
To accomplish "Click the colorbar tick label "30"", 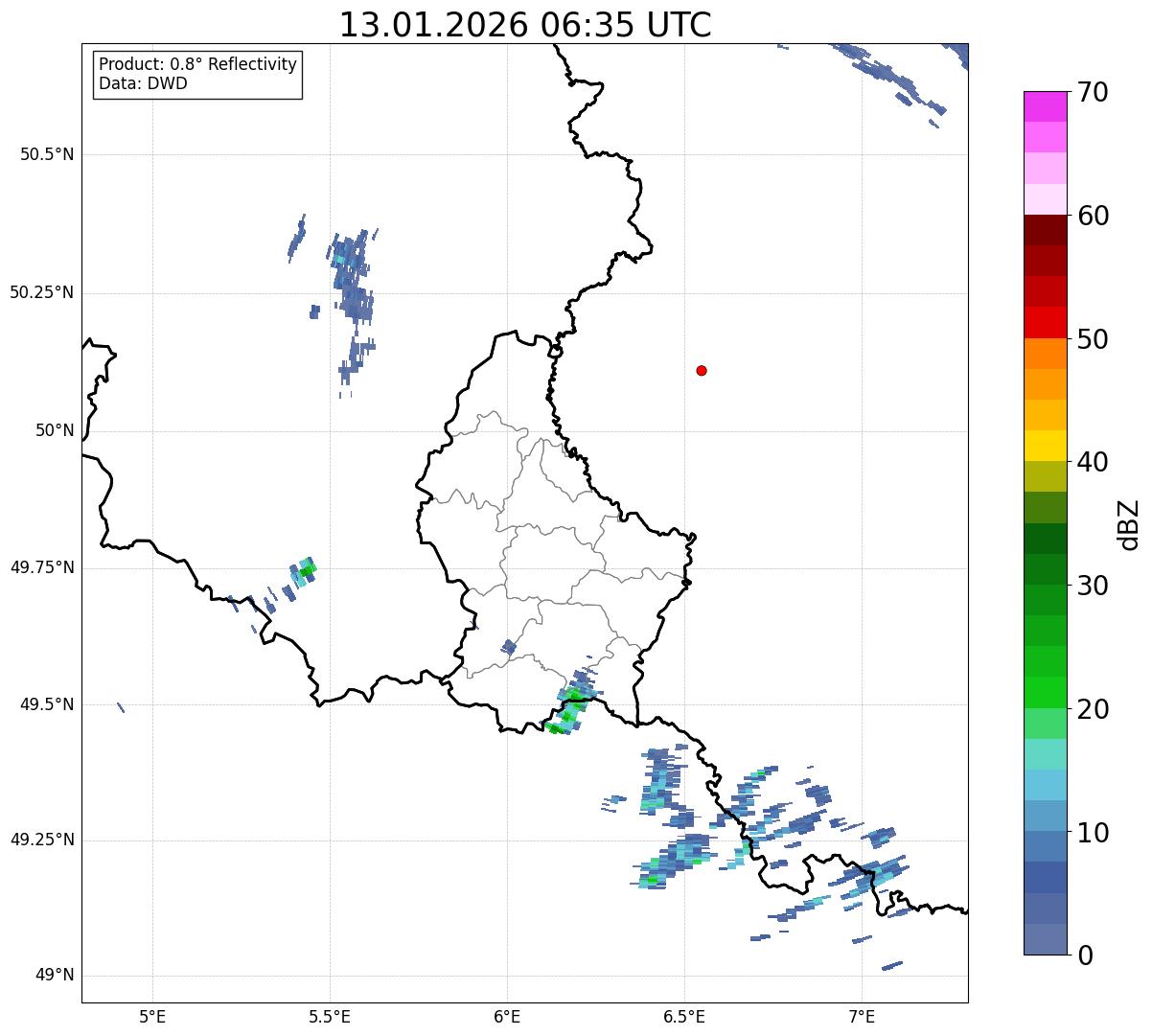I will (1093, 586).
